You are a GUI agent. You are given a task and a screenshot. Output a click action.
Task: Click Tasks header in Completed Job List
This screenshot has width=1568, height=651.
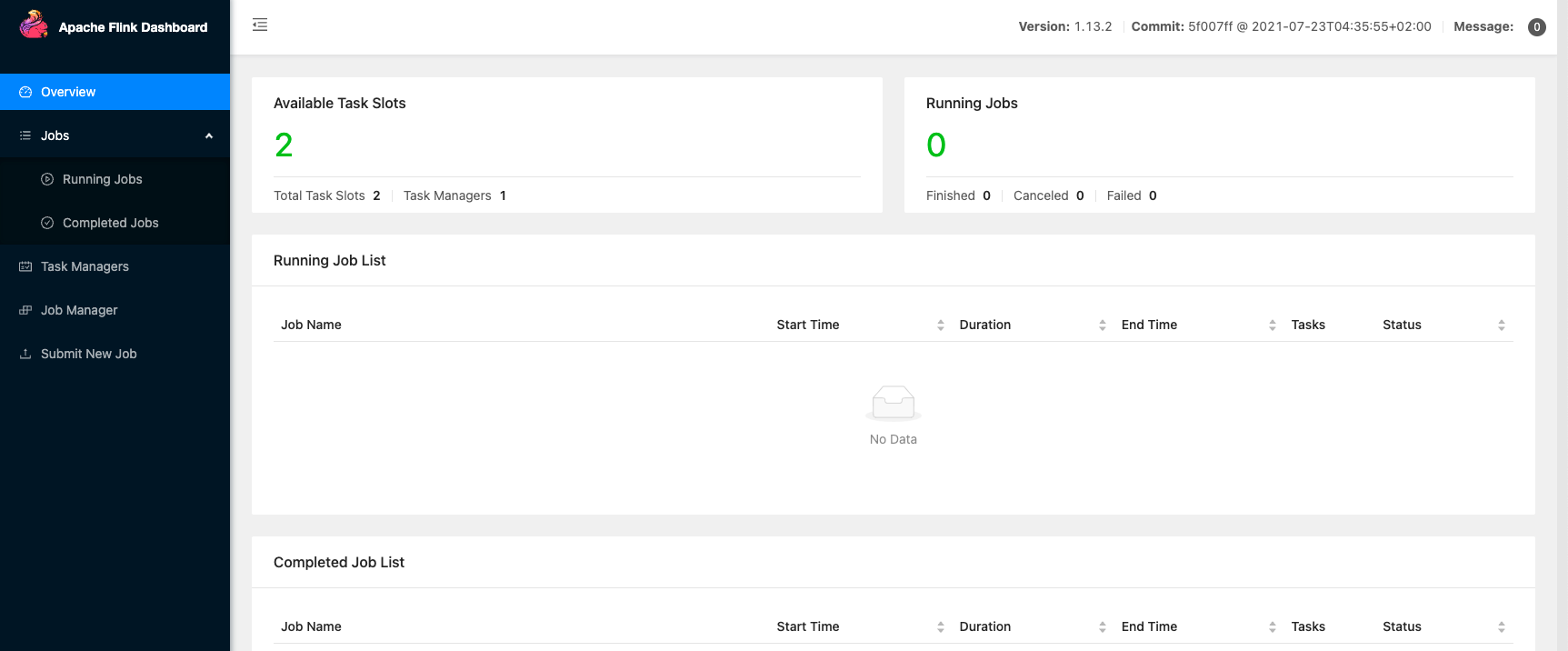tap(1308, 626)
